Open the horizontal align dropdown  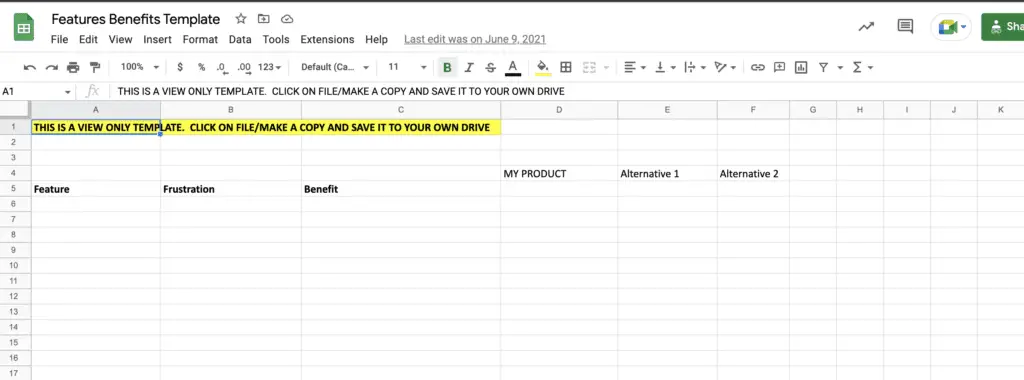coord(635,67)
